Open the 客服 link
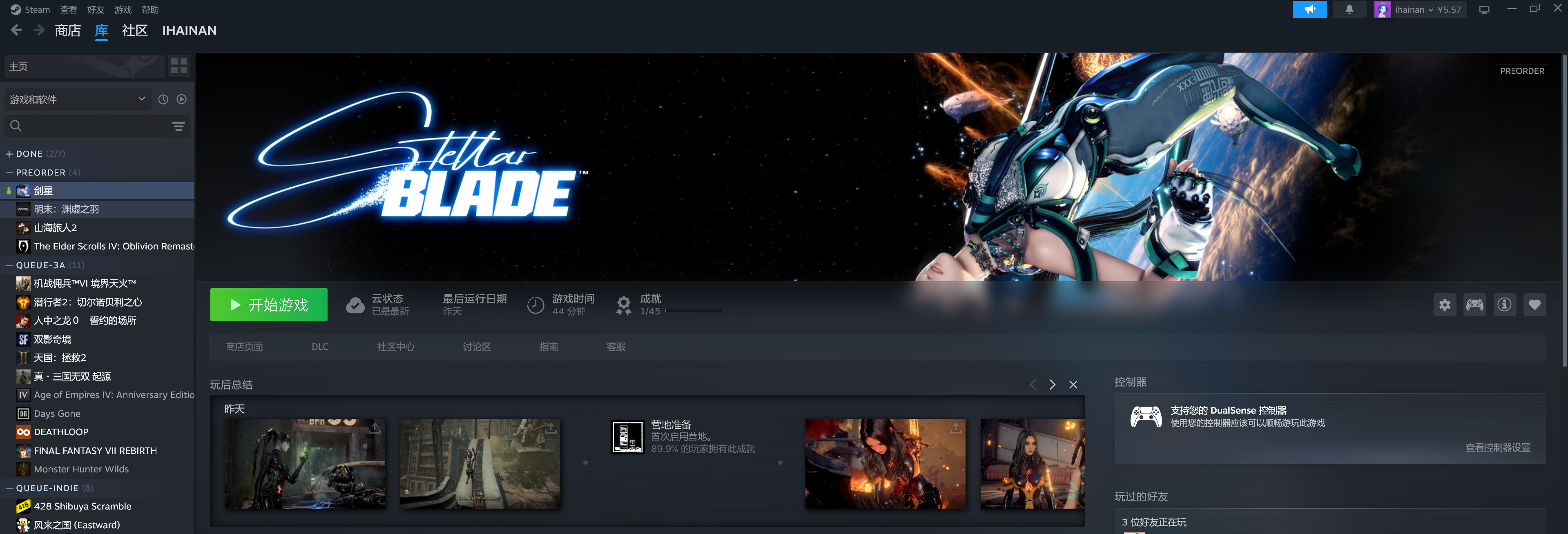Image resolution: width=1568 pixels, height=534 pixels. click(x=616, y=347)
